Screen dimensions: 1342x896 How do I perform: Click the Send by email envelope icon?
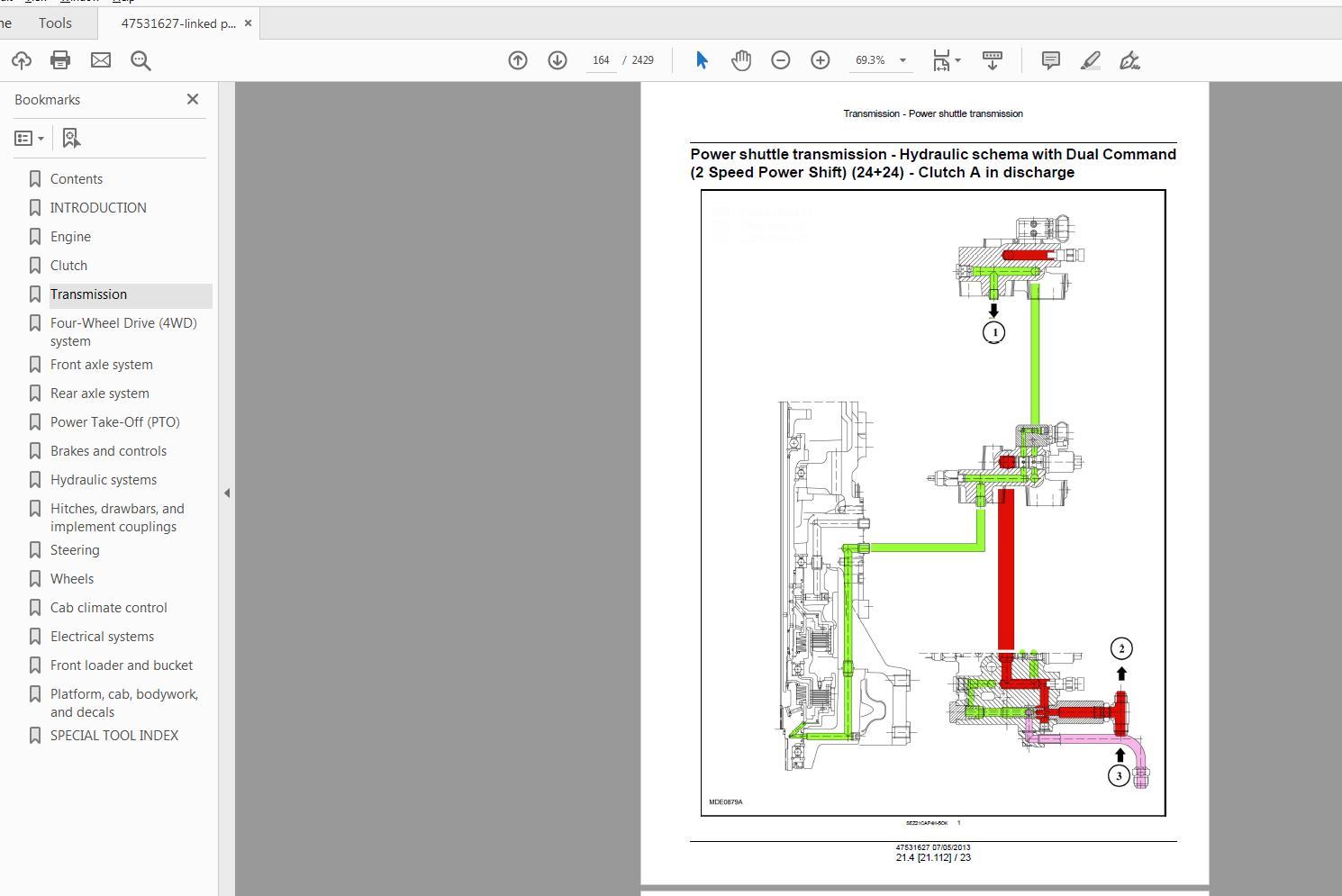point(101,60)
